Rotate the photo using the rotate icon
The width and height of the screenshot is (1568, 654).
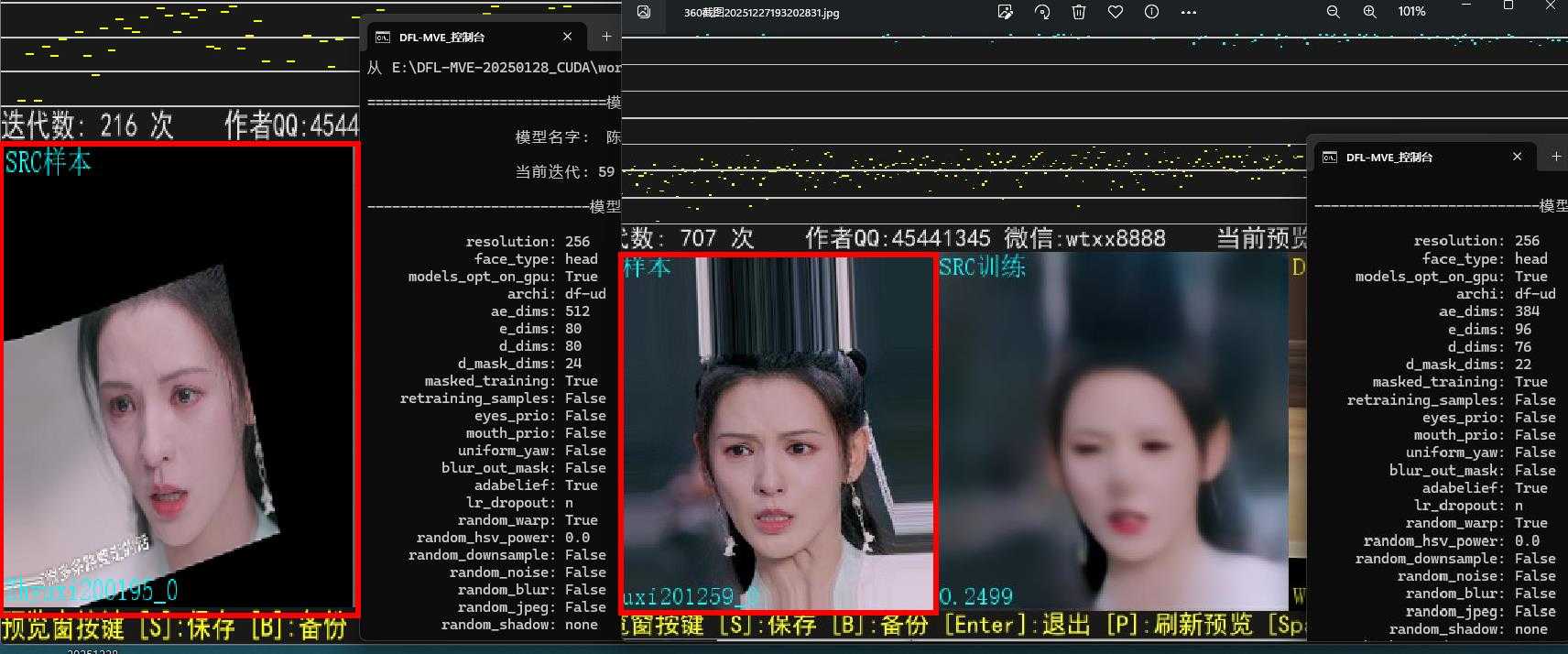(1042, 12)
